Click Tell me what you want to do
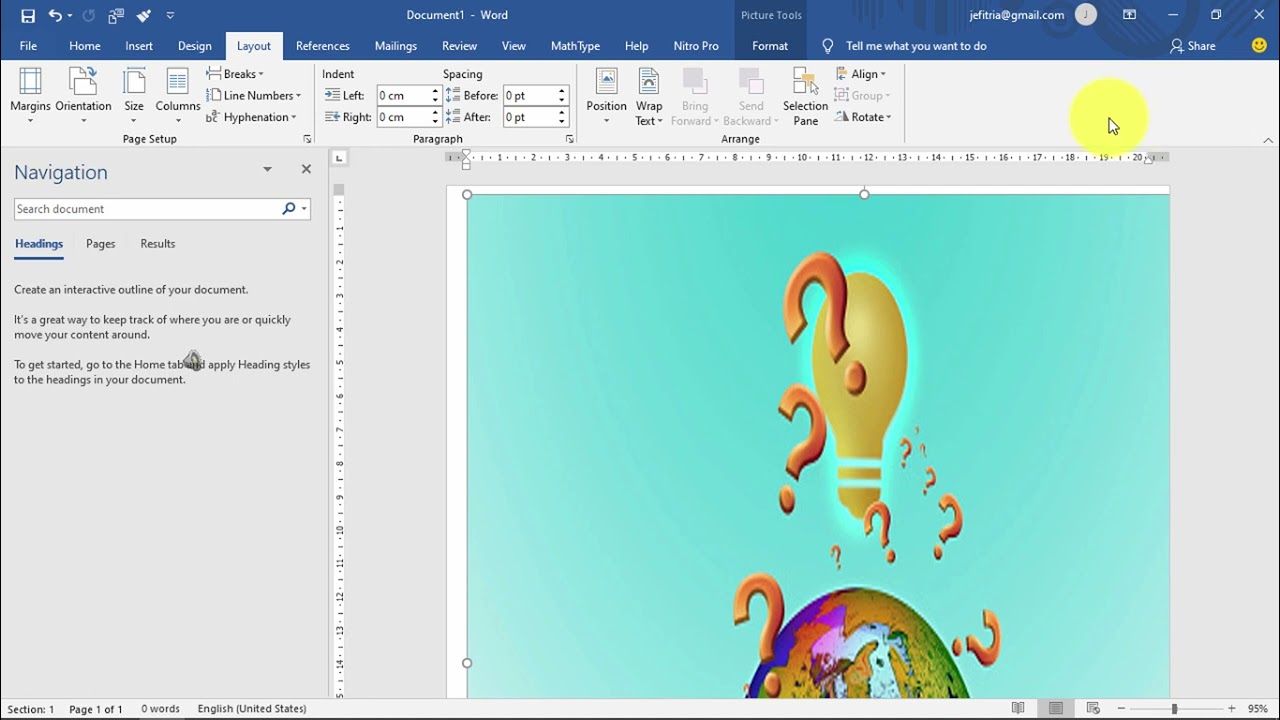The image size is (1280, 720). pos(916,46)
